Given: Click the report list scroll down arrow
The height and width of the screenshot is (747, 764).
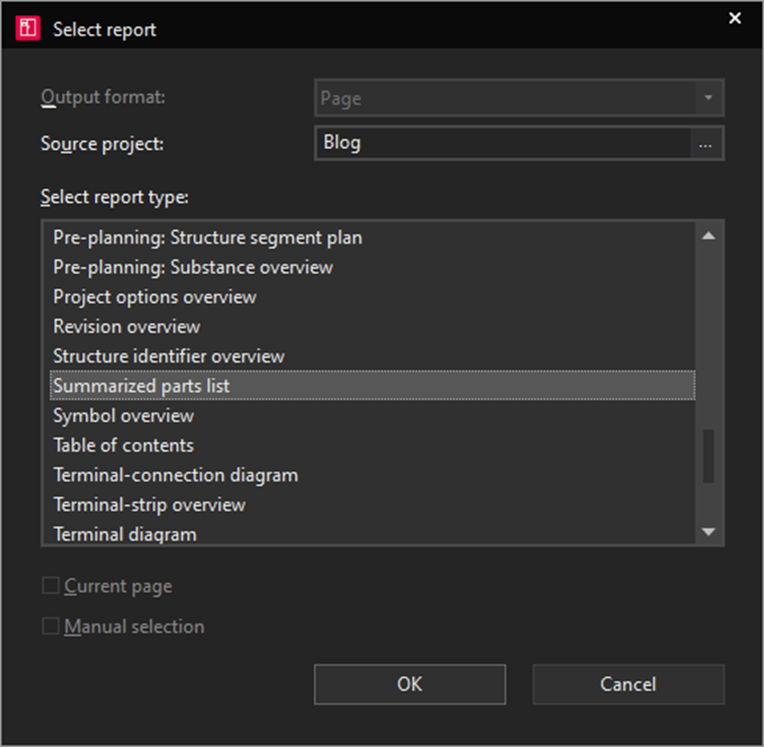Looking at the screenshot, I should [709, 532].
